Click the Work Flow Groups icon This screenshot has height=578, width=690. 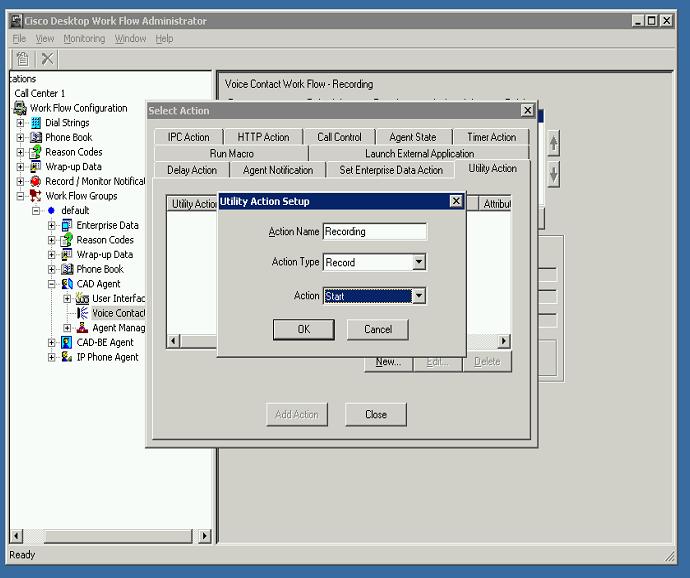coord(36,195)
